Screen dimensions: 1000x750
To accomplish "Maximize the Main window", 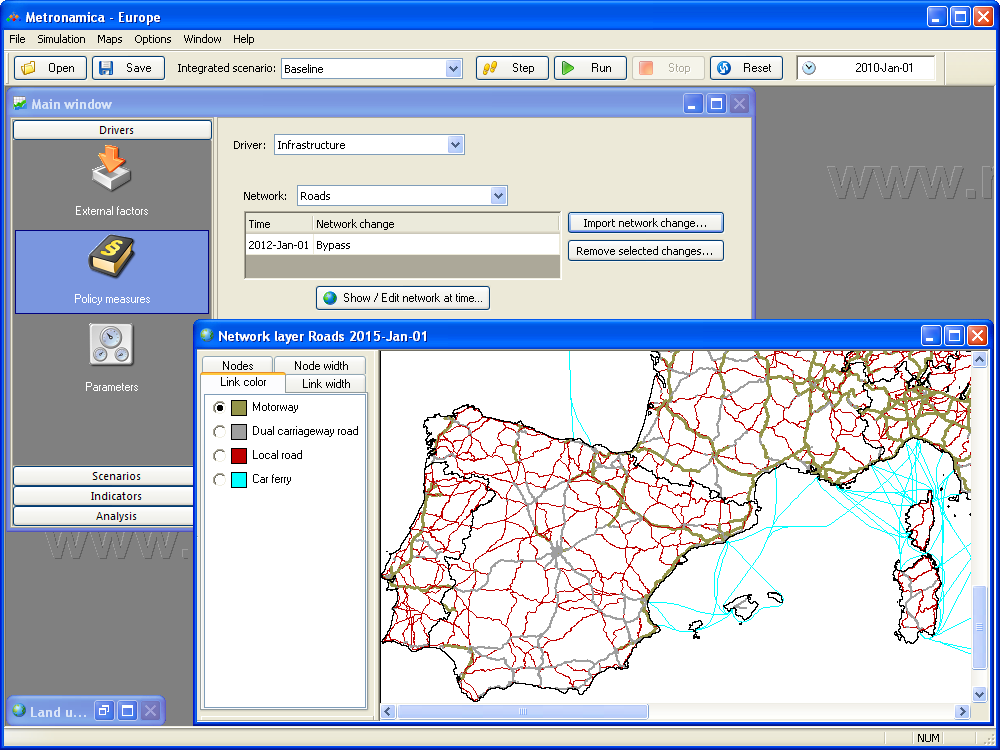I will [716, 103].
